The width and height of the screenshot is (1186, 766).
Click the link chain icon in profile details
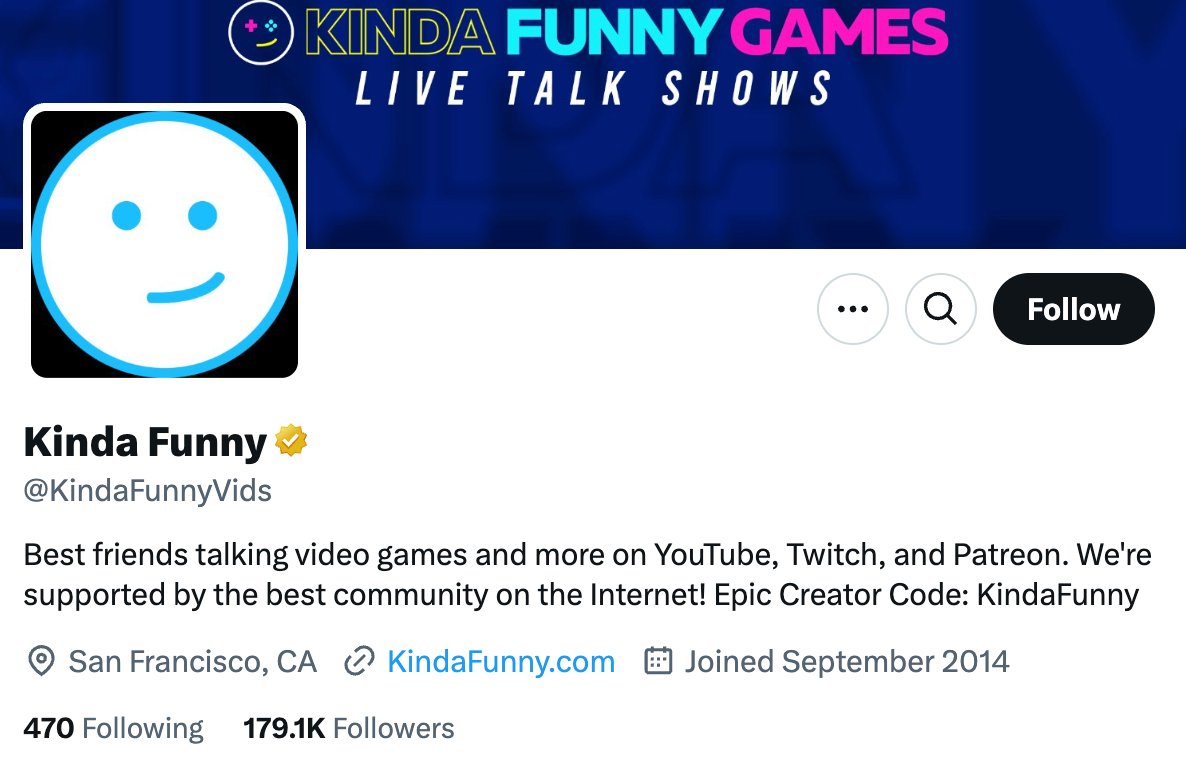click(358, 661)
